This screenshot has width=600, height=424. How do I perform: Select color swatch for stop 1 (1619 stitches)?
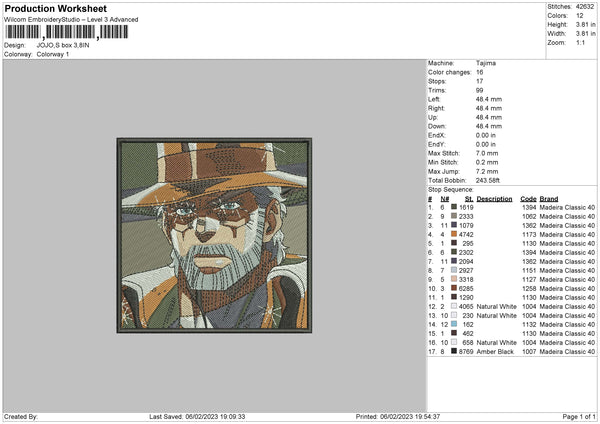[x=454, y=207]
